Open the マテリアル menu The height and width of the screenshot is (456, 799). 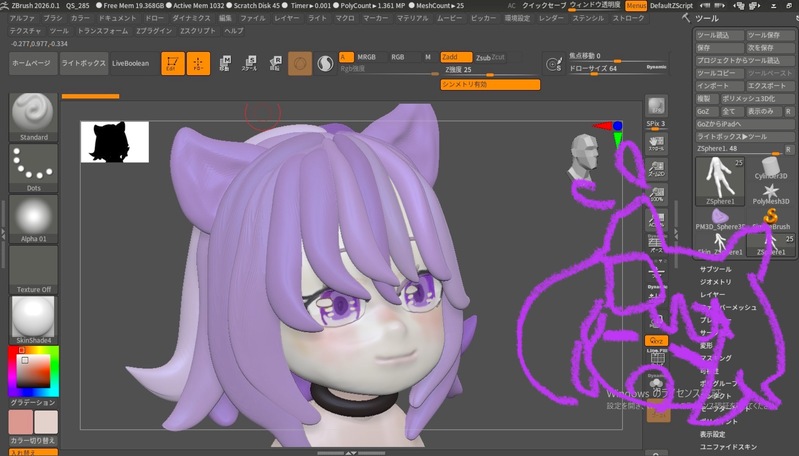tap(413, 18)
